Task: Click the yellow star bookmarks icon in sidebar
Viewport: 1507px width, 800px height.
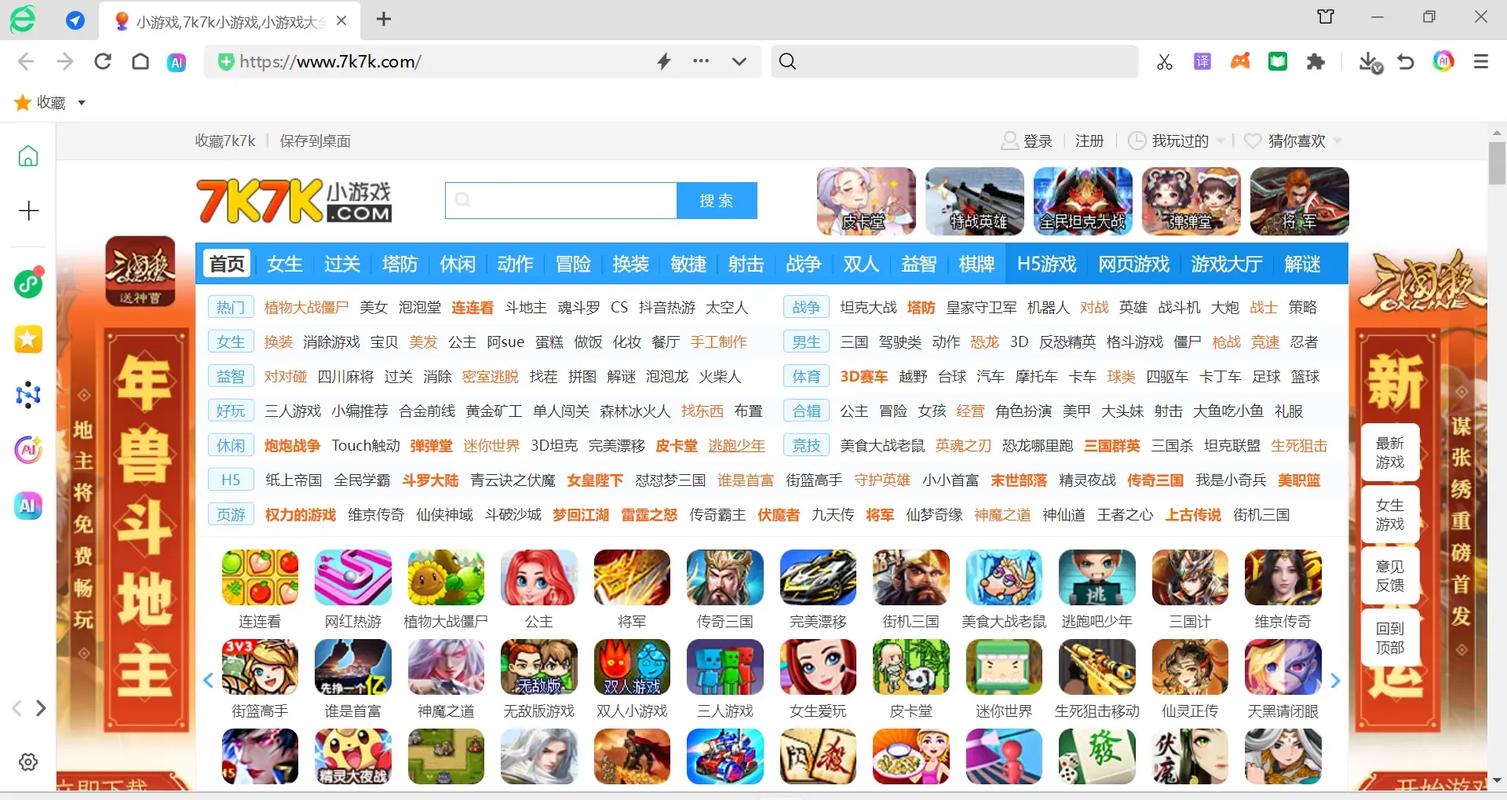Action: 27,339
